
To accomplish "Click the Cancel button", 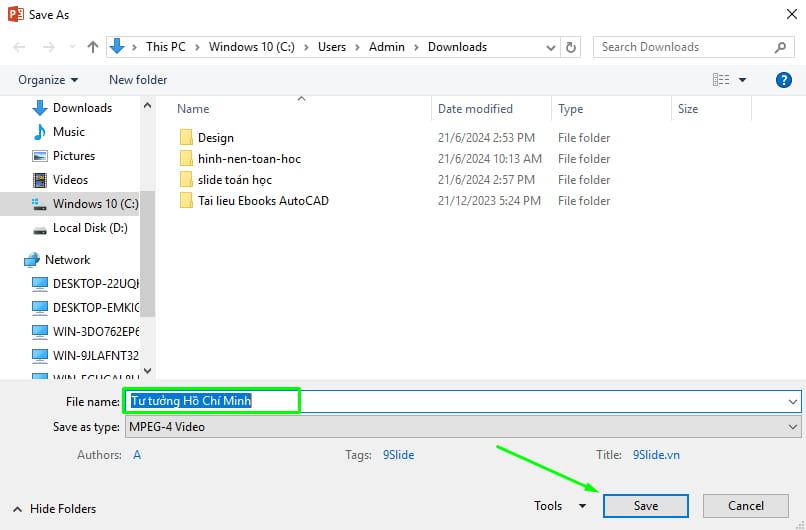I will [745, 506].
